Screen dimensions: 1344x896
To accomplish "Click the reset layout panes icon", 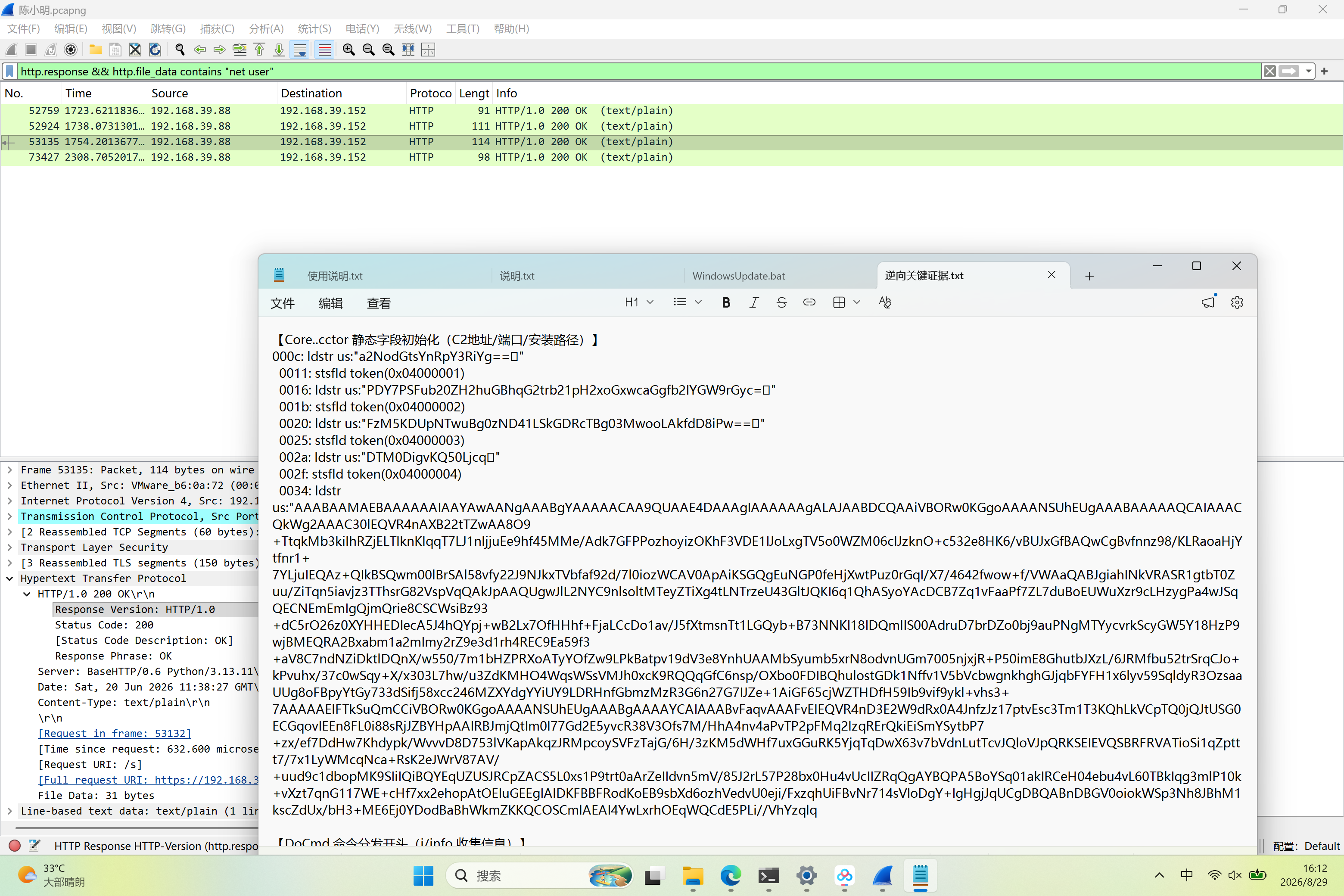I will (428, 50).
